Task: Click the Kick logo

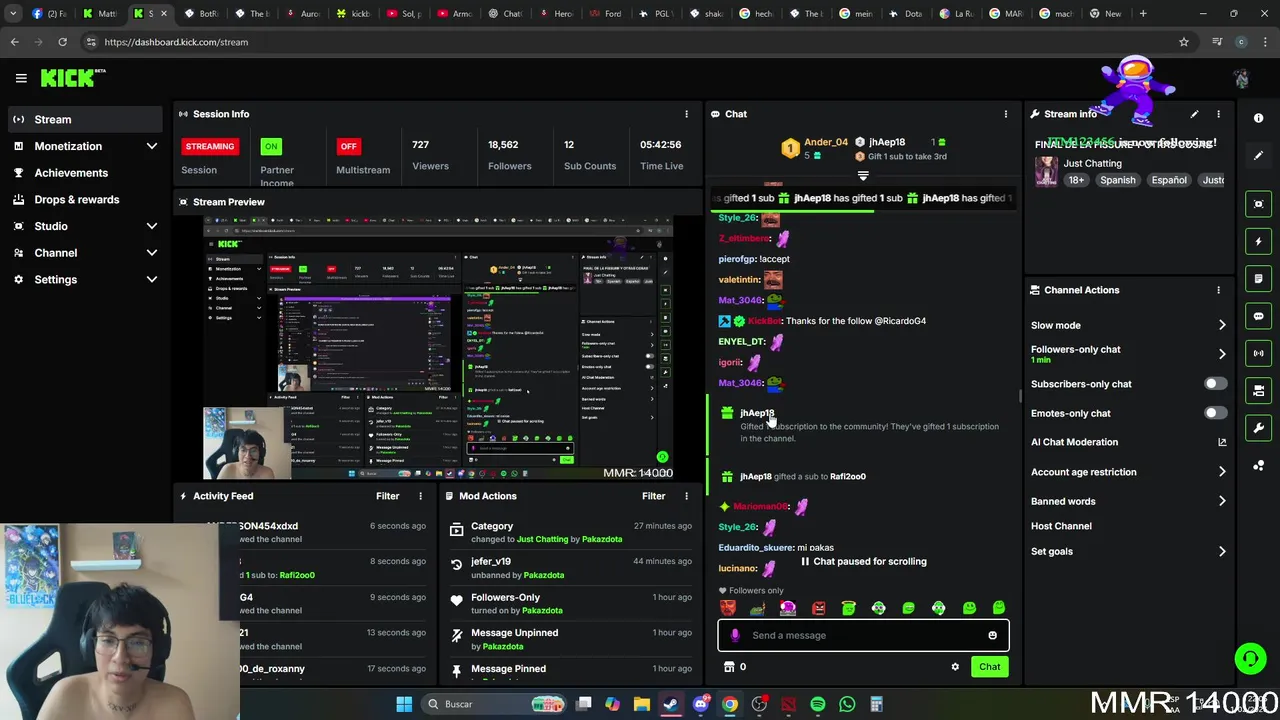Action: [72, 78]
